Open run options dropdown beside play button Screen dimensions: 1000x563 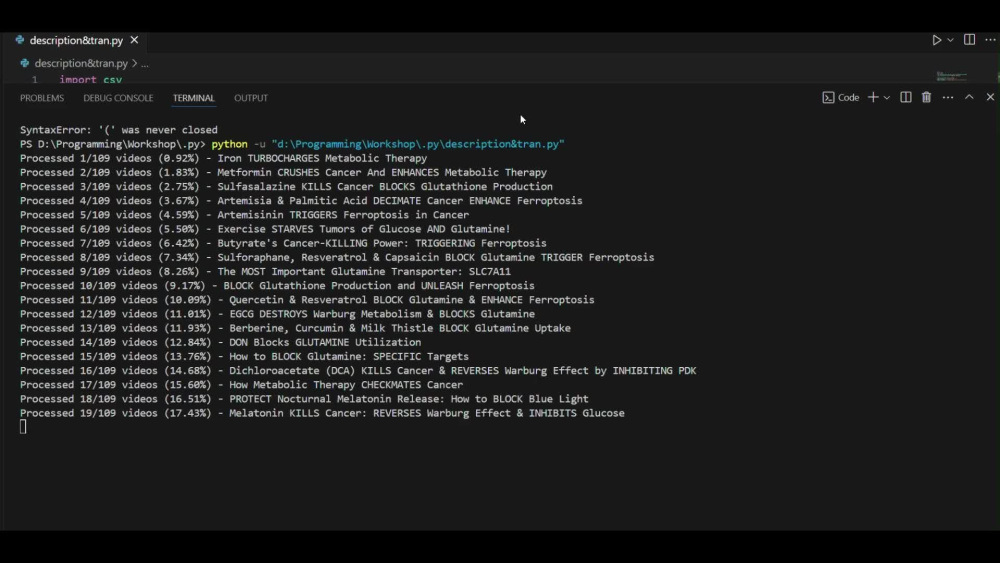[x=950, y=40]
